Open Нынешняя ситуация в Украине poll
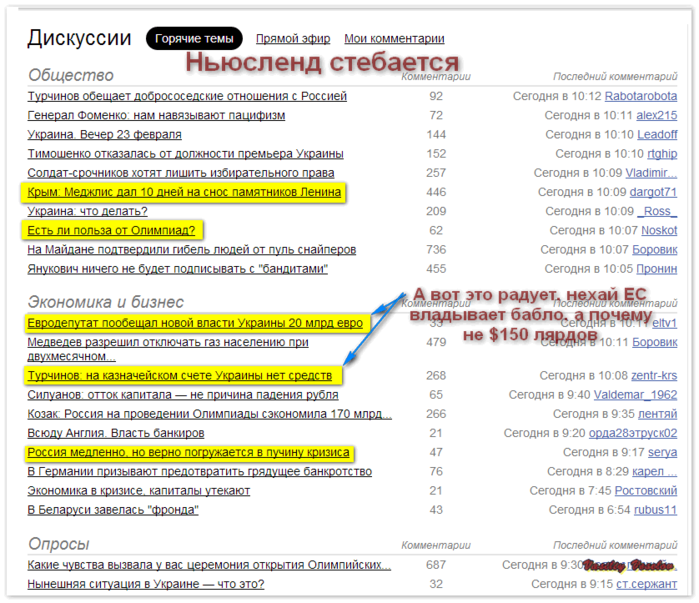The width and height of the screenshot is (699, 603). [146, 584]
